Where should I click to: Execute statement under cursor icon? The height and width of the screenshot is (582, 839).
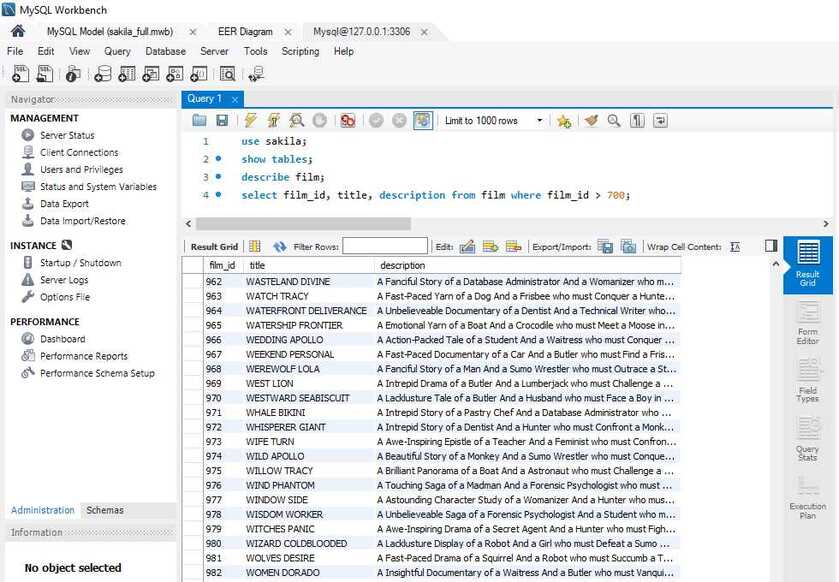tap(273, 121)
